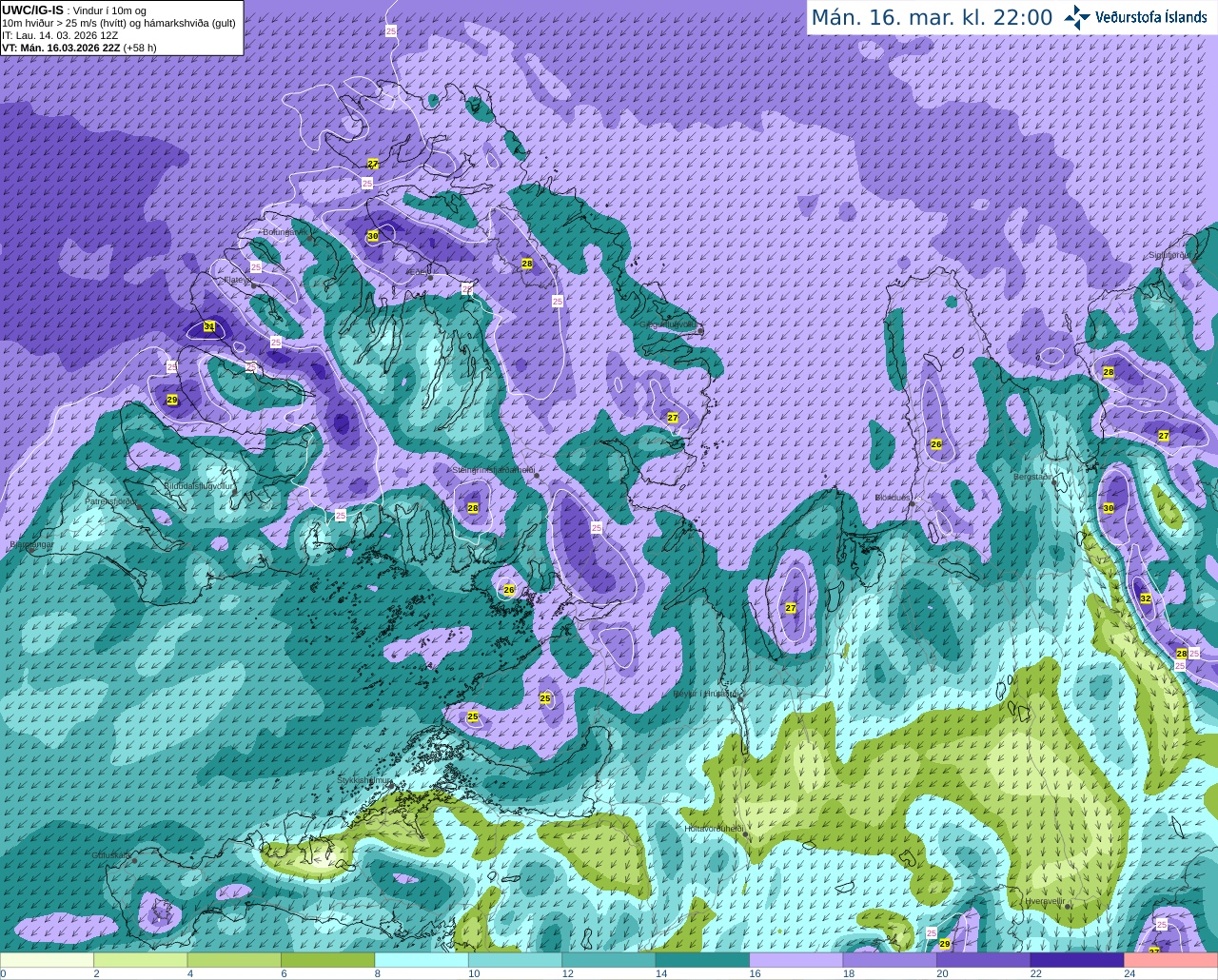
Task: Pick the green 4–6 legend swatch
Action: tap(234, 960)
